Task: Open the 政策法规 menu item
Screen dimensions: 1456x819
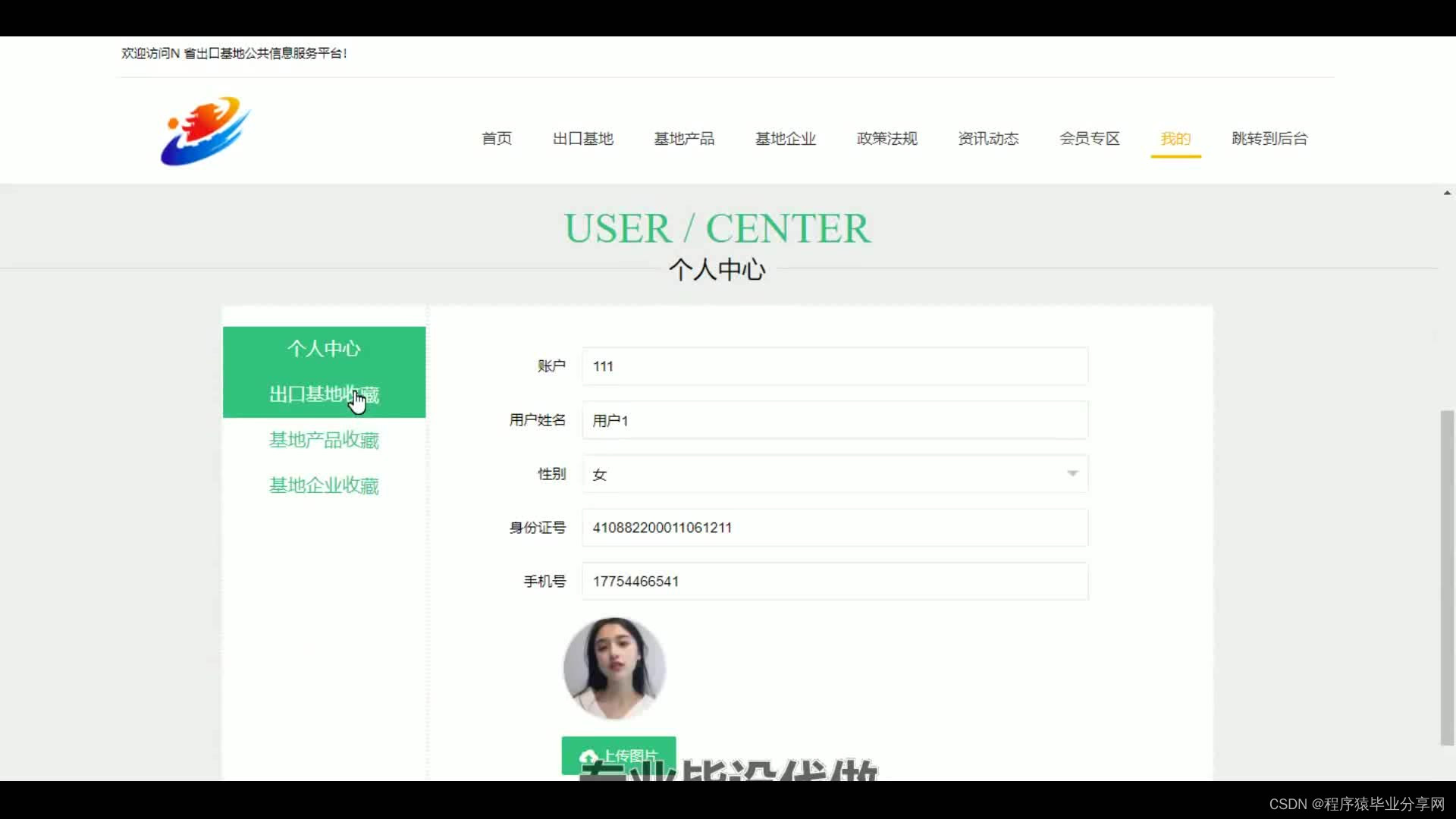Action: click(886, 139)
